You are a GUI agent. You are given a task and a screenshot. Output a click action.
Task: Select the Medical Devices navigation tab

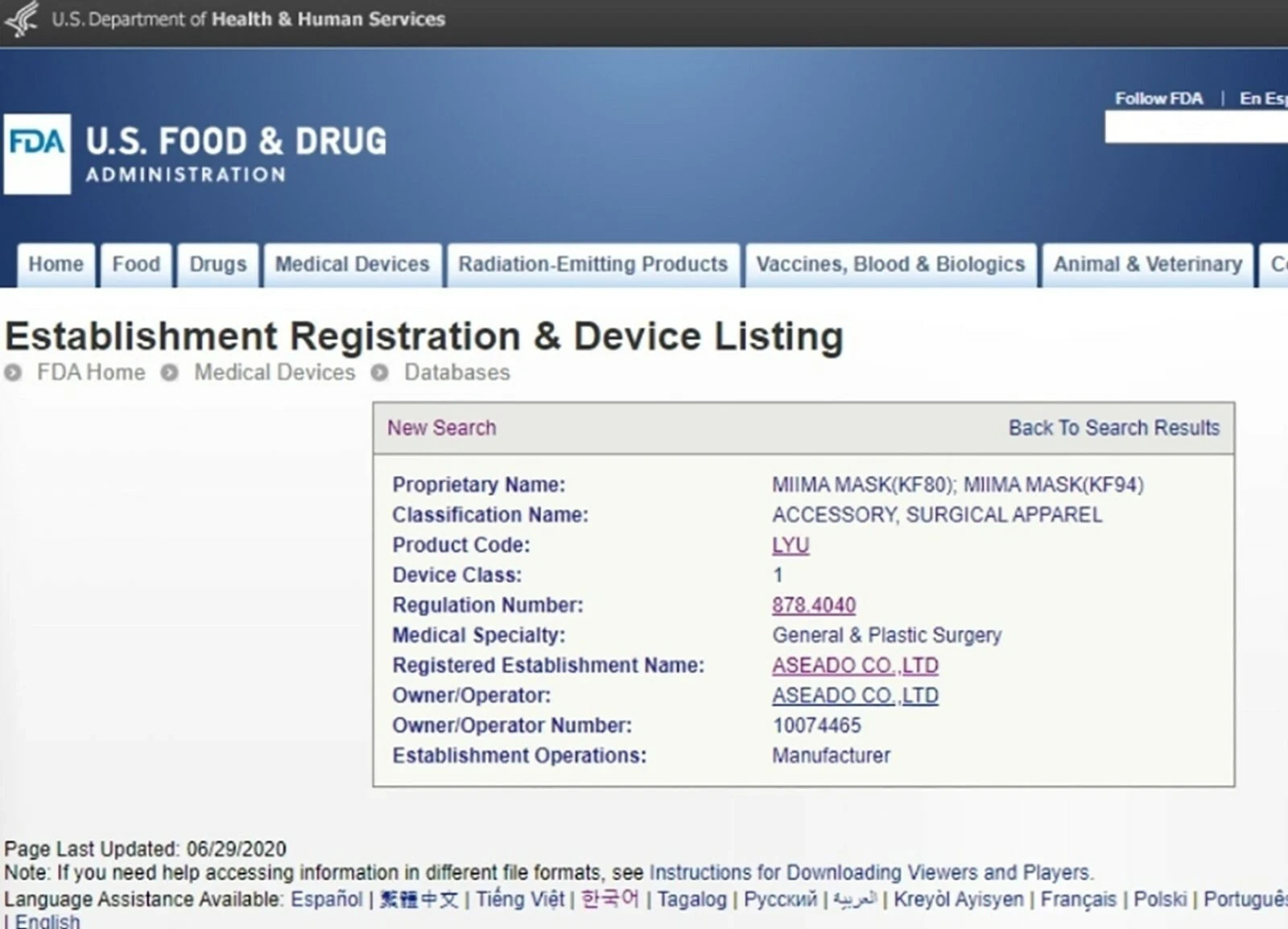click(x=353, y=265)
